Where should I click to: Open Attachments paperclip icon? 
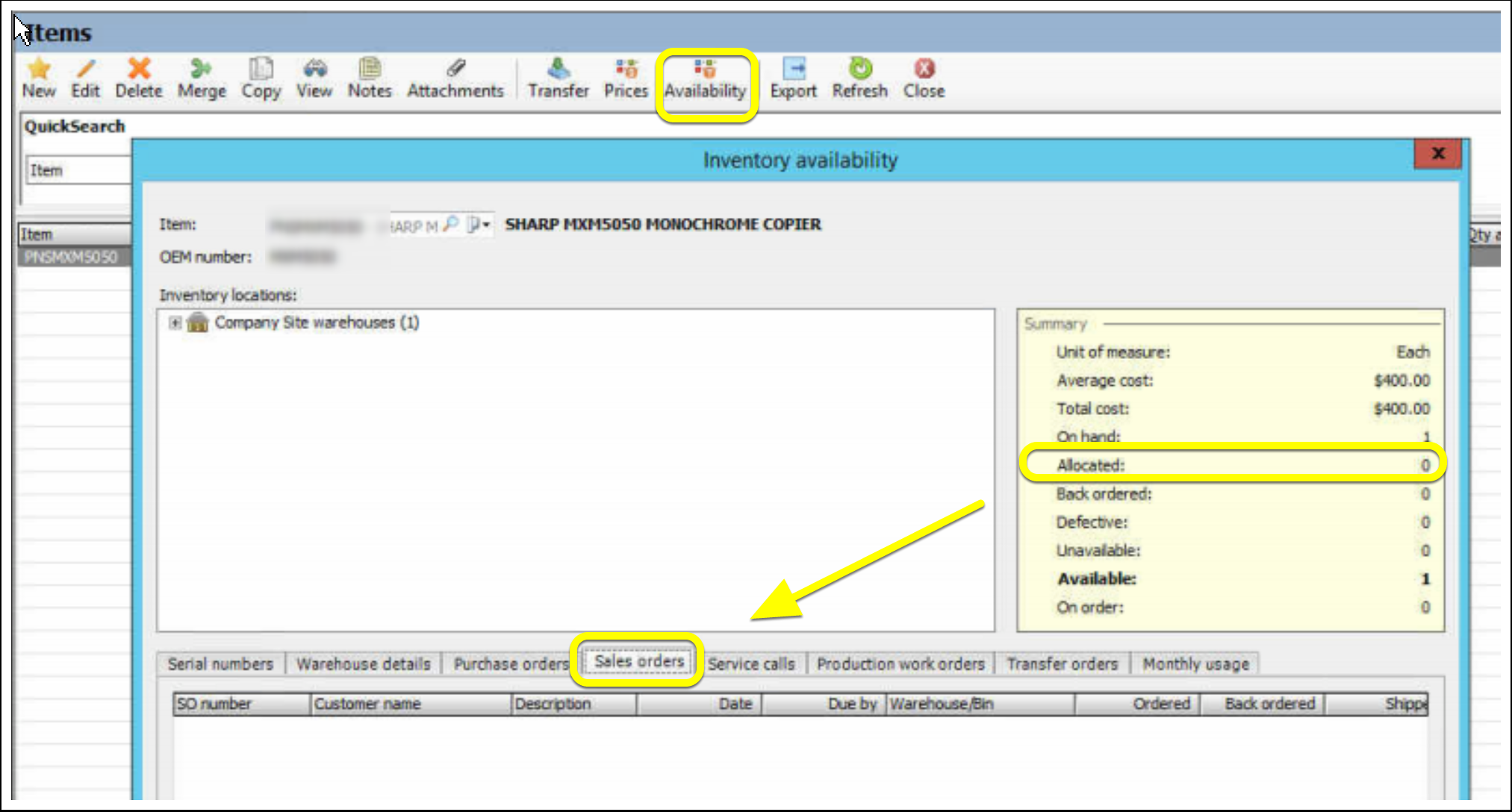455,69
